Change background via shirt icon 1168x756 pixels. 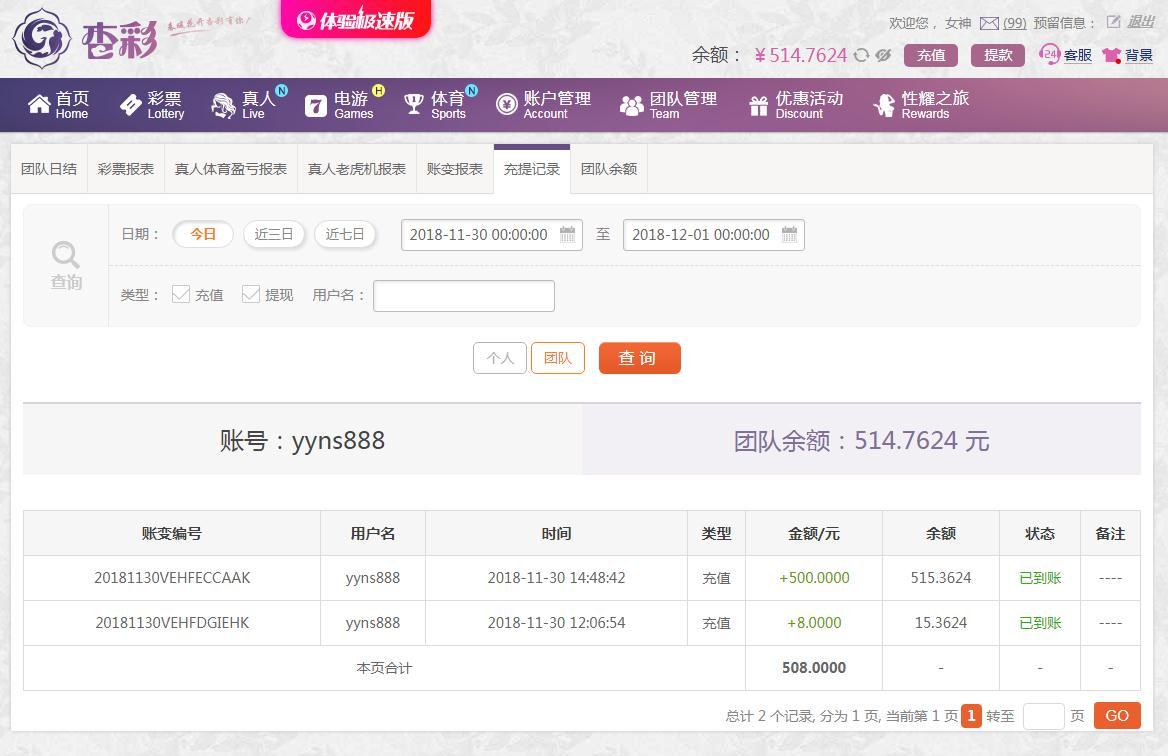1111,55
